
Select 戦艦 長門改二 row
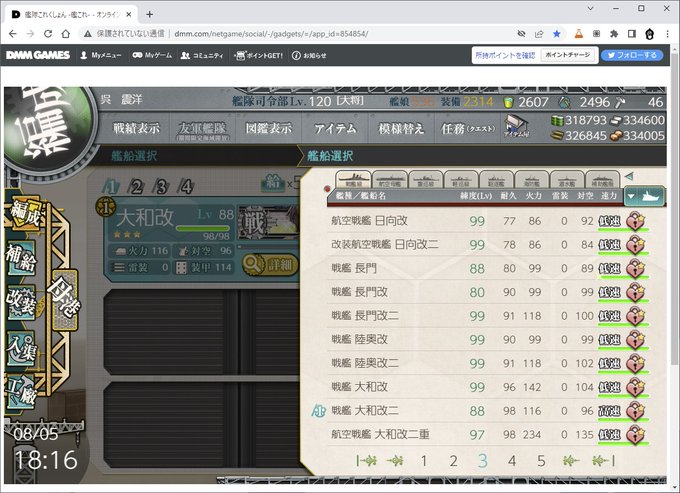coord(489,316)
